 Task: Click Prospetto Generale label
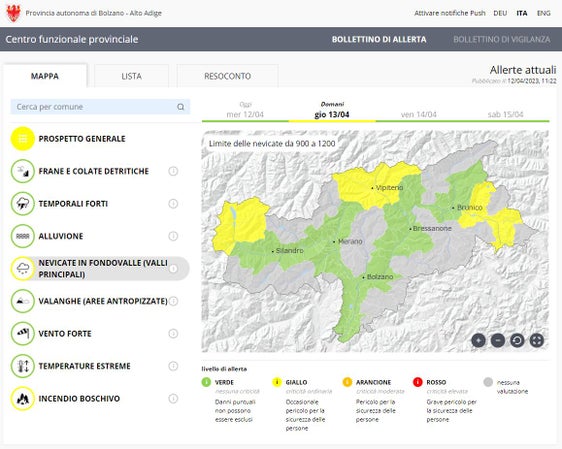[82, 139]
